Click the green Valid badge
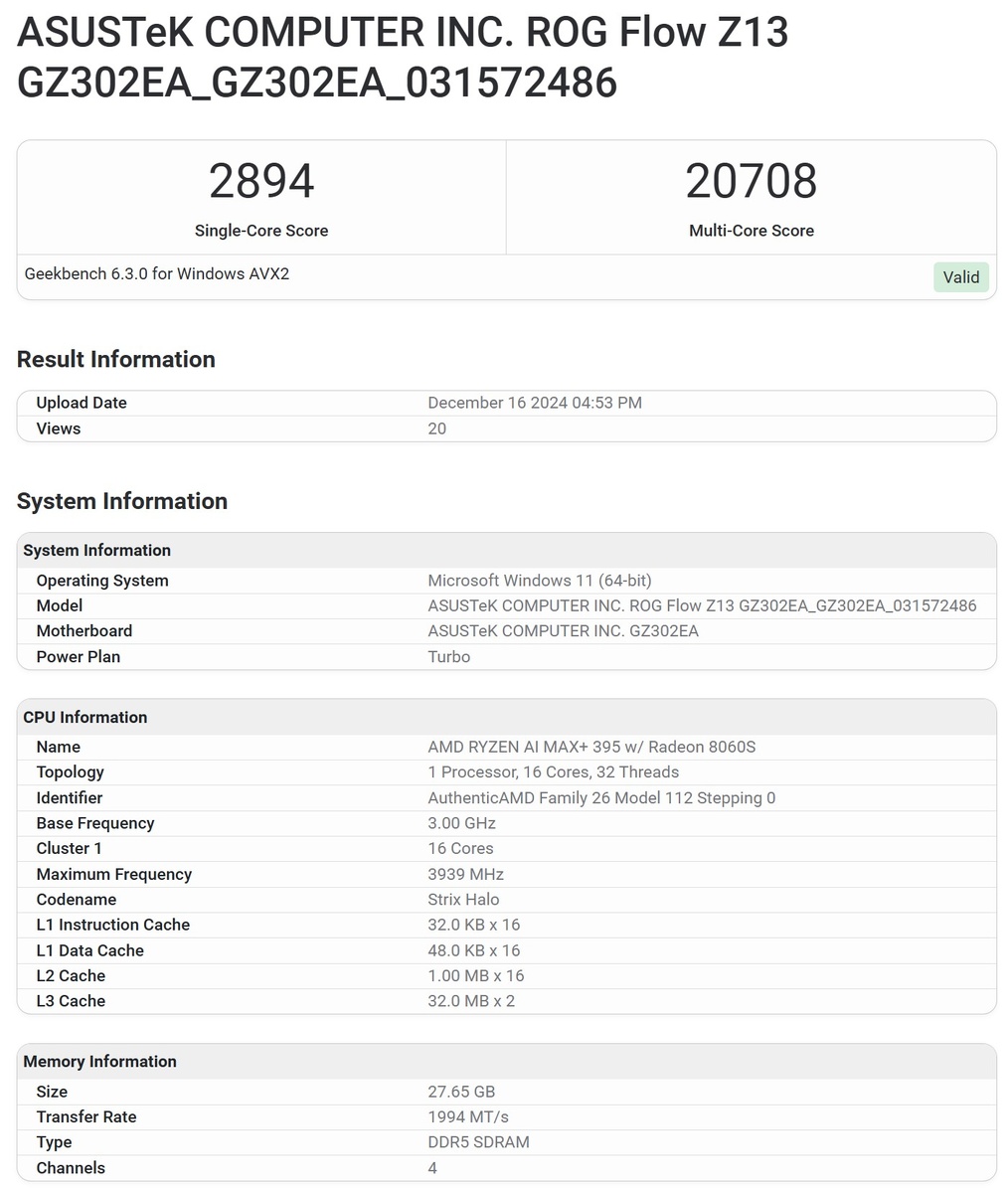 coord(959,276)
